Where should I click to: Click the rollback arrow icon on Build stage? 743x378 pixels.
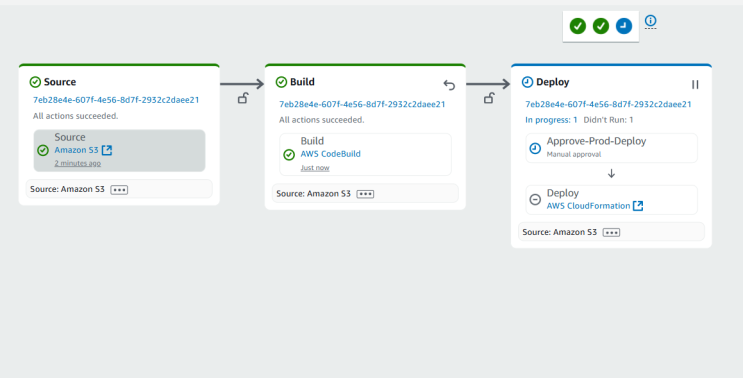click(449, 85)
